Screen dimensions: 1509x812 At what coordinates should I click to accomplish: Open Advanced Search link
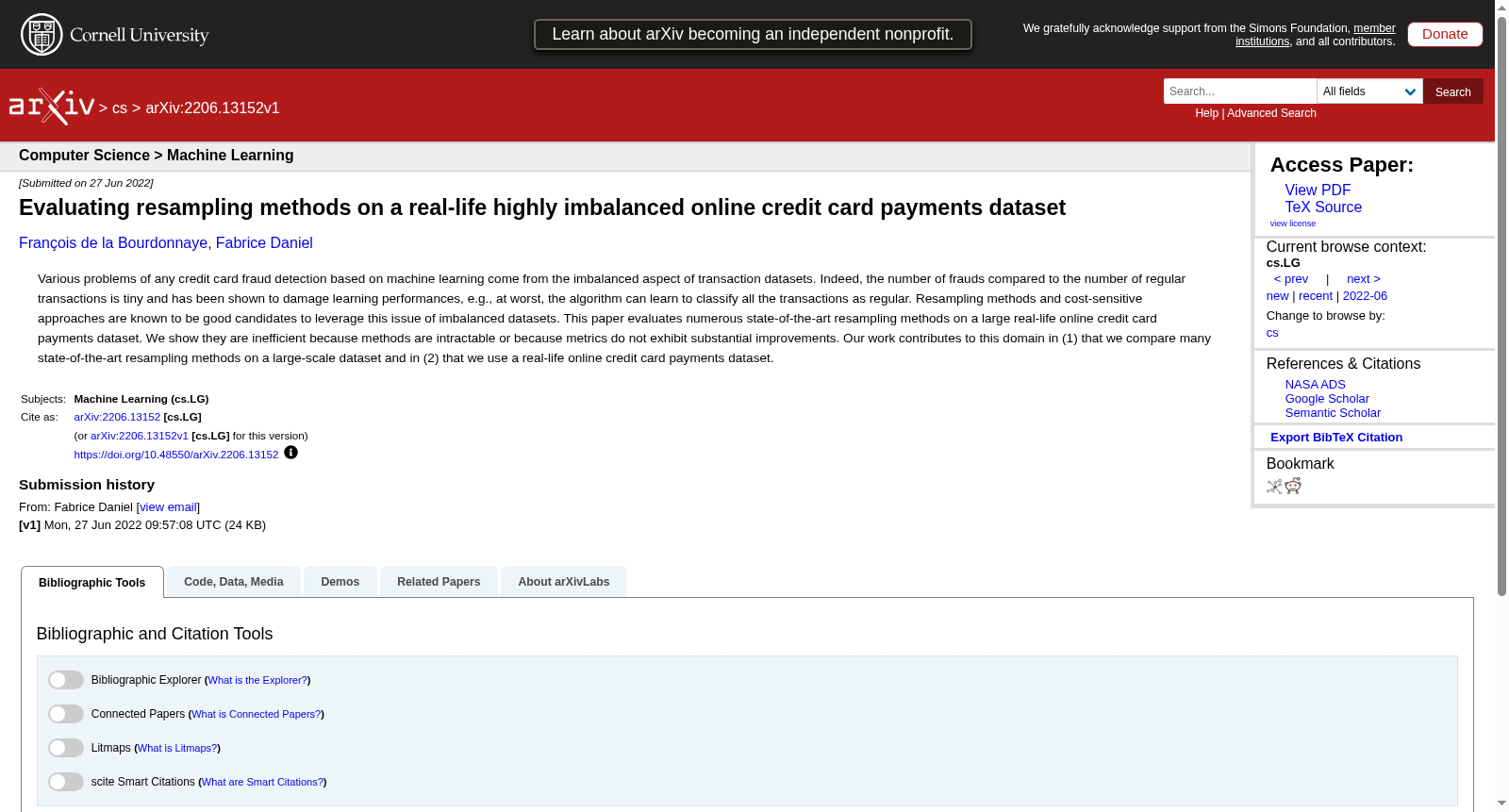pyautogui.click(x=1271, y=113)
